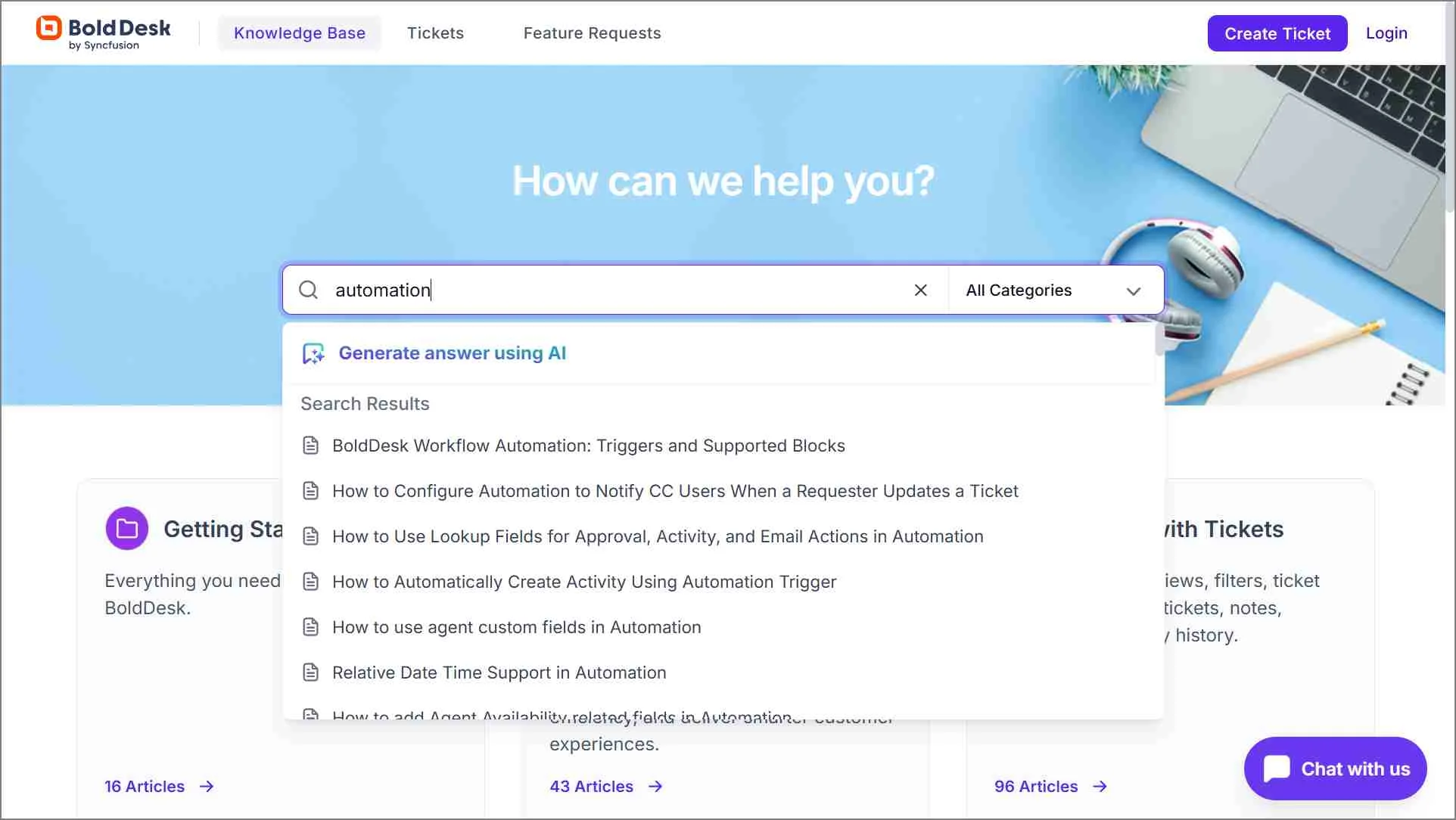This screenshot has height=820, width=1456.
Task: Select Generate answer using AI
Action: coord(453,353)
